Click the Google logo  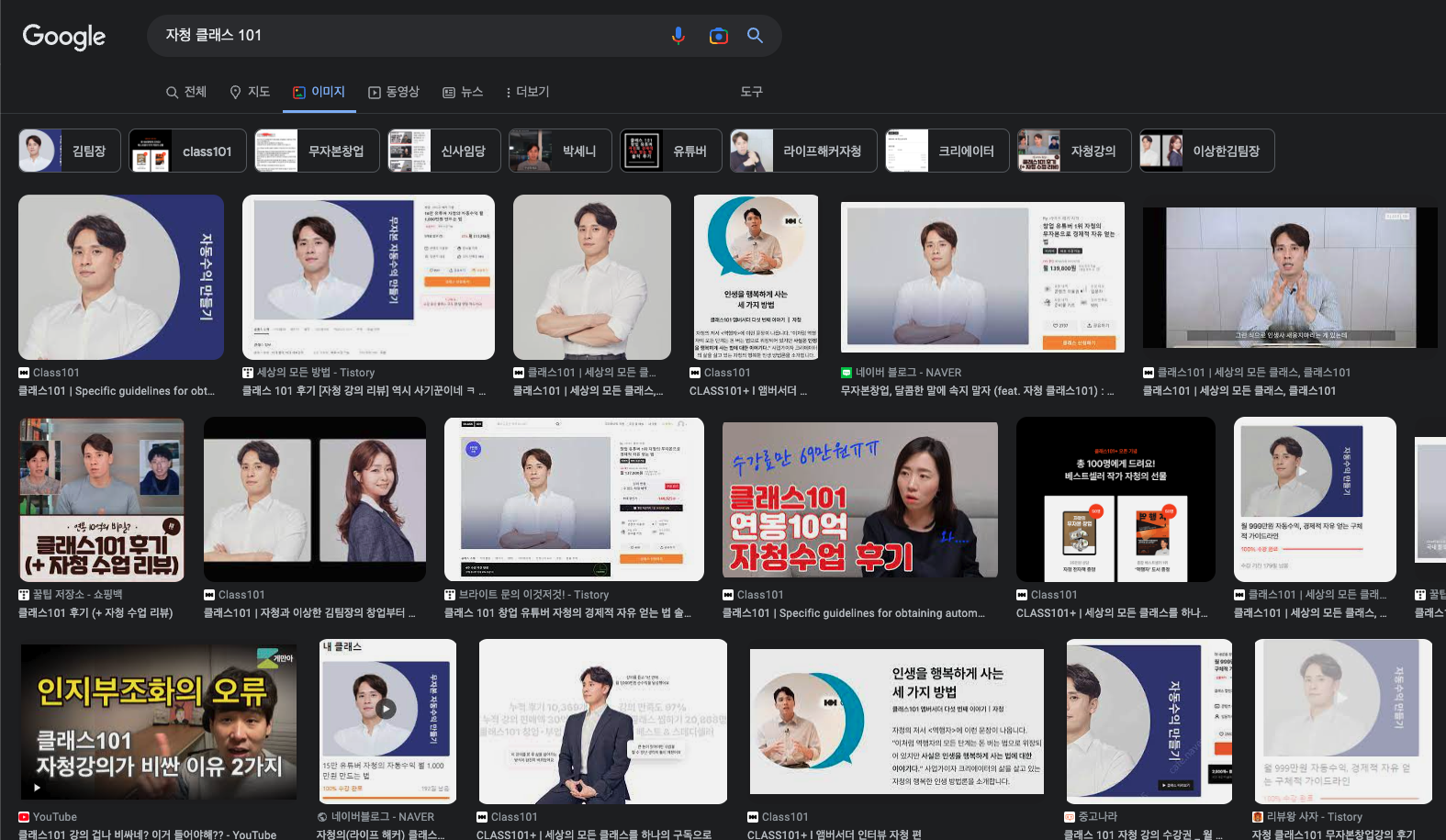64,36
